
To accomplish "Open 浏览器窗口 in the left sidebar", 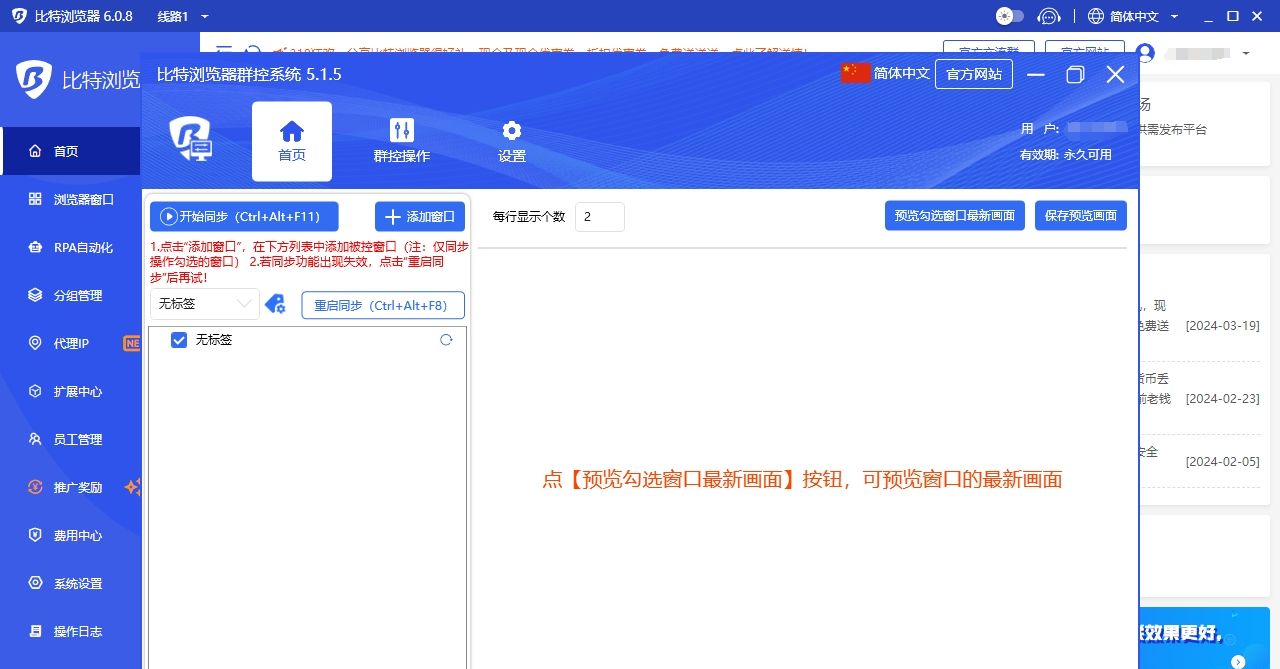I will [x=70, y=199].
